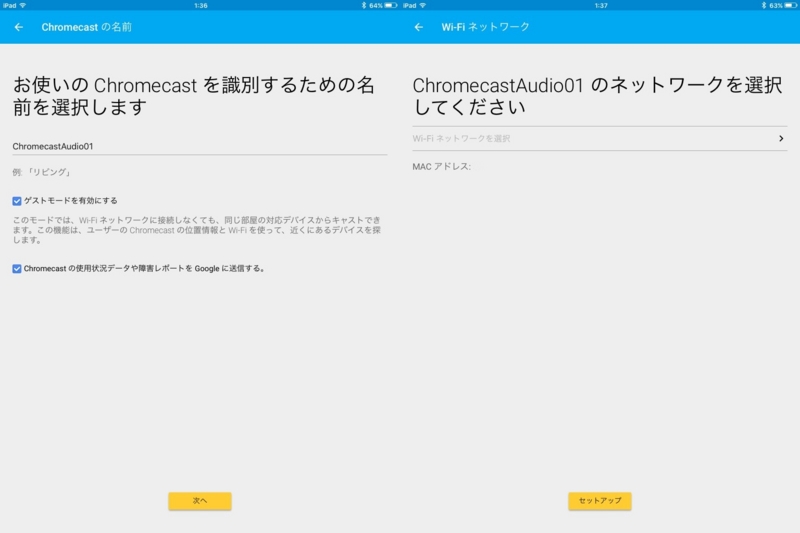The height and width of the screenshot is (533, 800).
Task: Edit the ChromecastAudio01 name field
Action: (199, 146)
